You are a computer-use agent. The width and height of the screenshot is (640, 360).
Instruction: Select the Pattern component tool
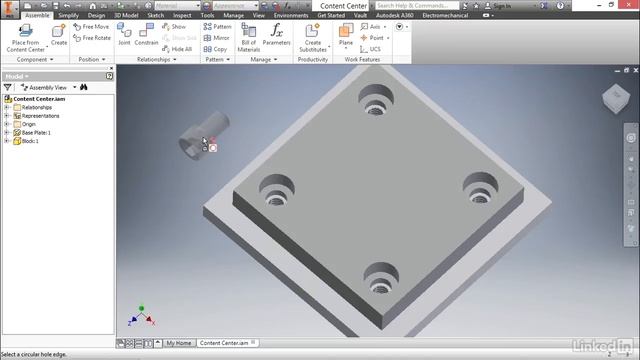click(217, 27)
